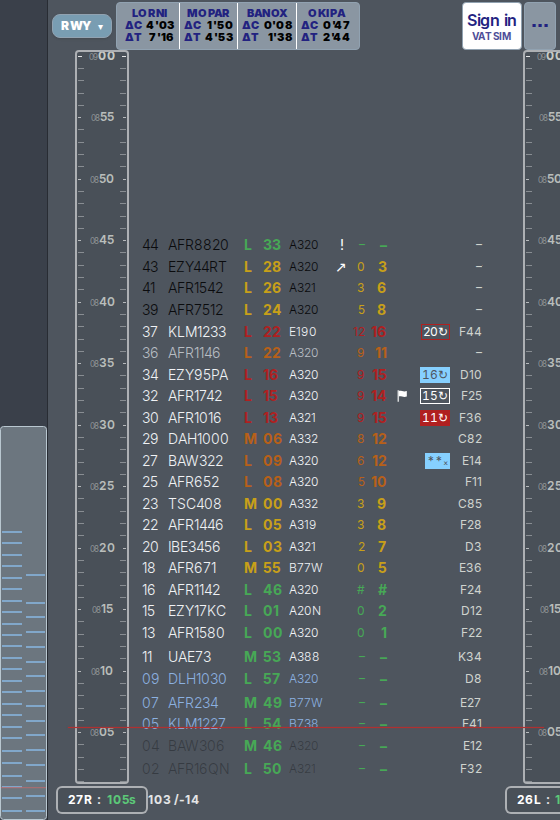Click the 0815 mark on the 27R timeline

(x=102, y=609)
